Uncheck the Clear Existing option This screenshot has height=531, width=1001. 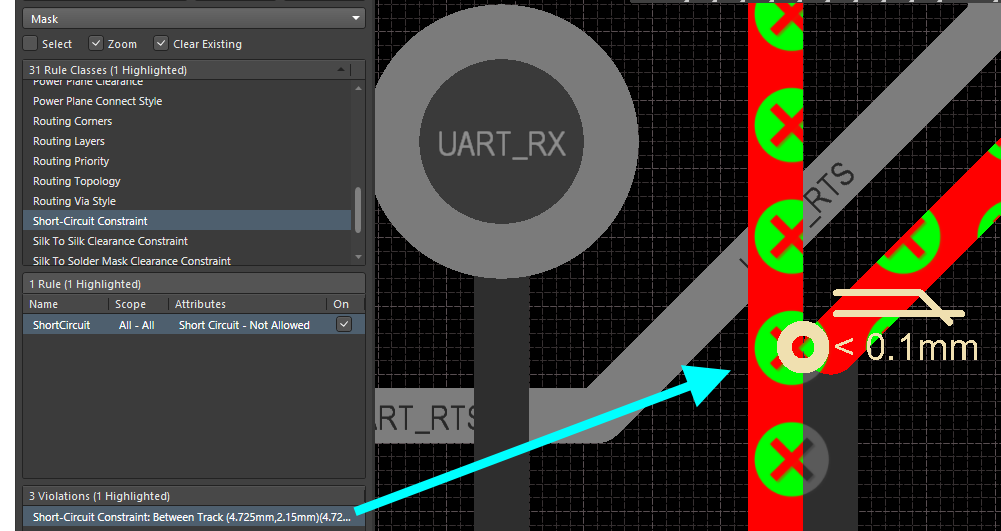[160, 44]
